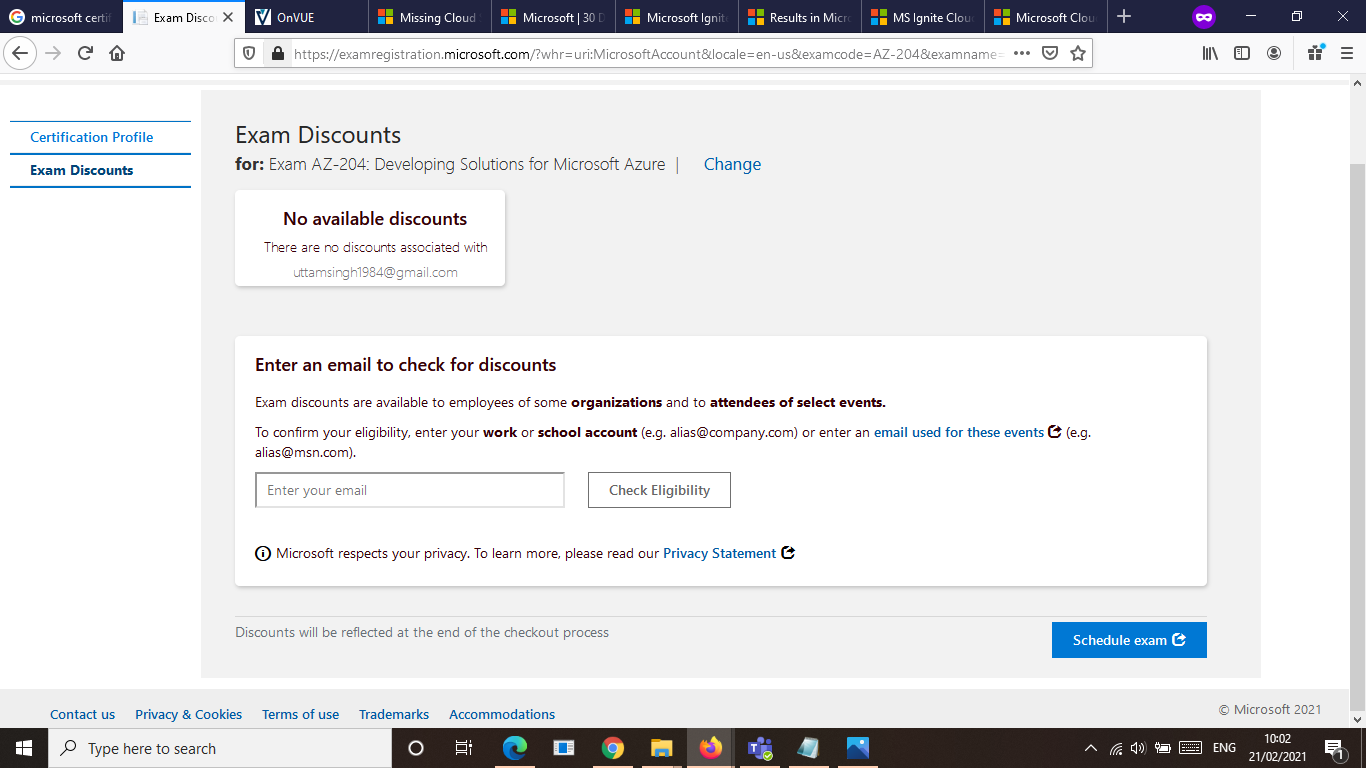Open the Privacy Statement link
Viewport: 1366px width, 768px height.
click(x=718, y=552)
